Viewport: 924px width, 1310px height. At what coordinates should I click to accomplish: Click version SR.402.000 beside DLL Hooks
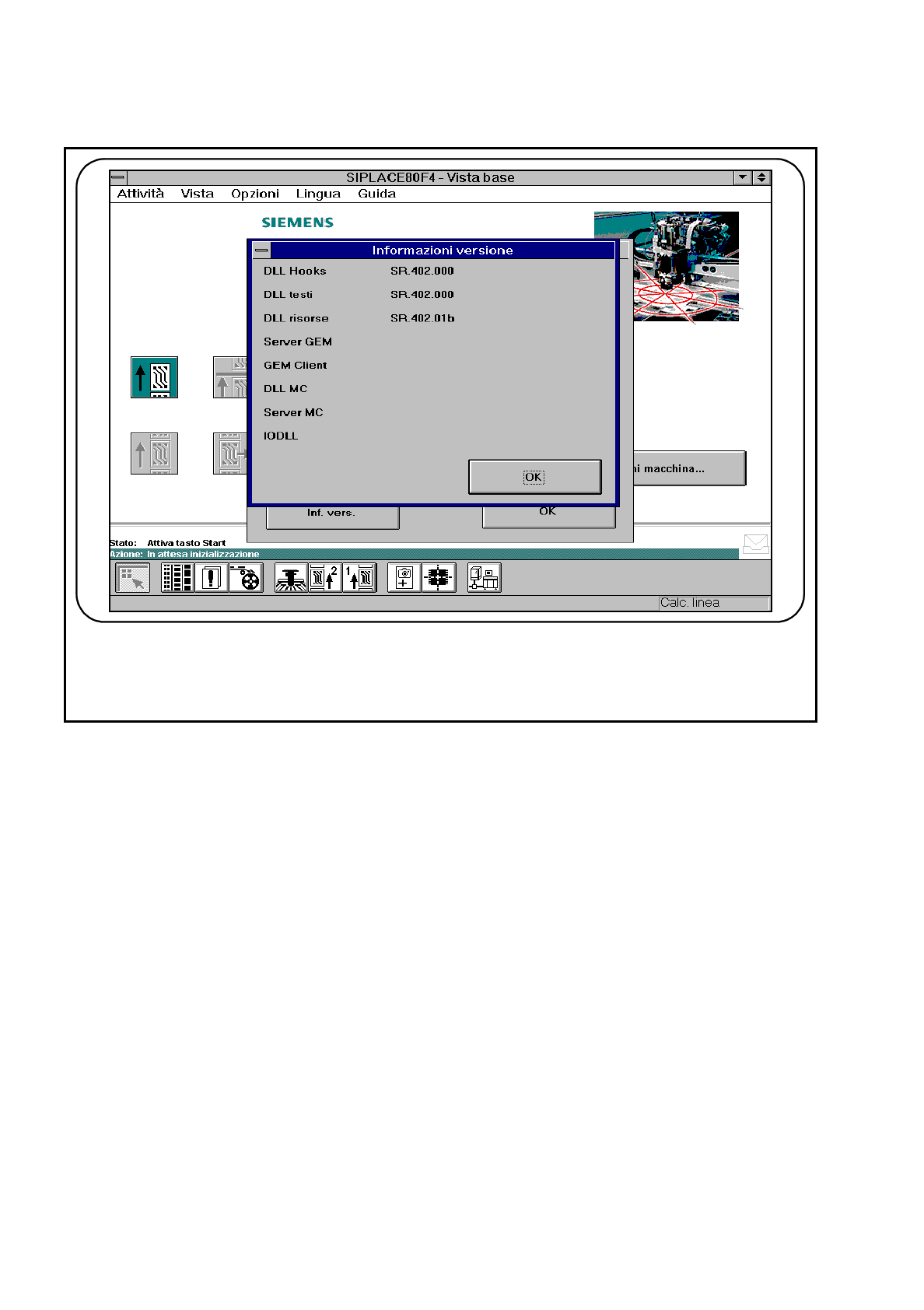(422, 271)
